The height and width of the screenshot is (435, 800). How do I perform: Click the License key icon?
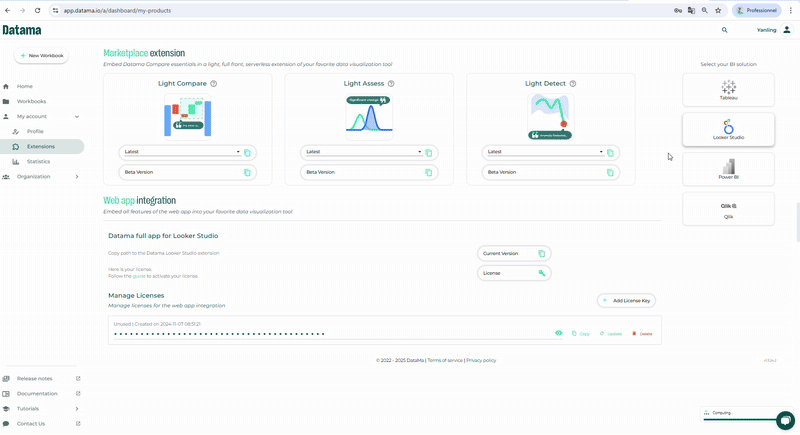[542, 273]
